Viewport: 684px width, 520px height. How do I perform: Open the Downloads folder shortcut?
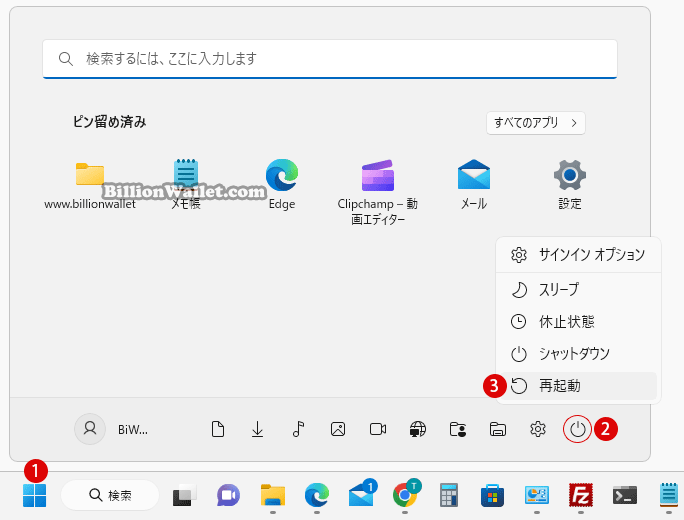[x=257, y=429]
